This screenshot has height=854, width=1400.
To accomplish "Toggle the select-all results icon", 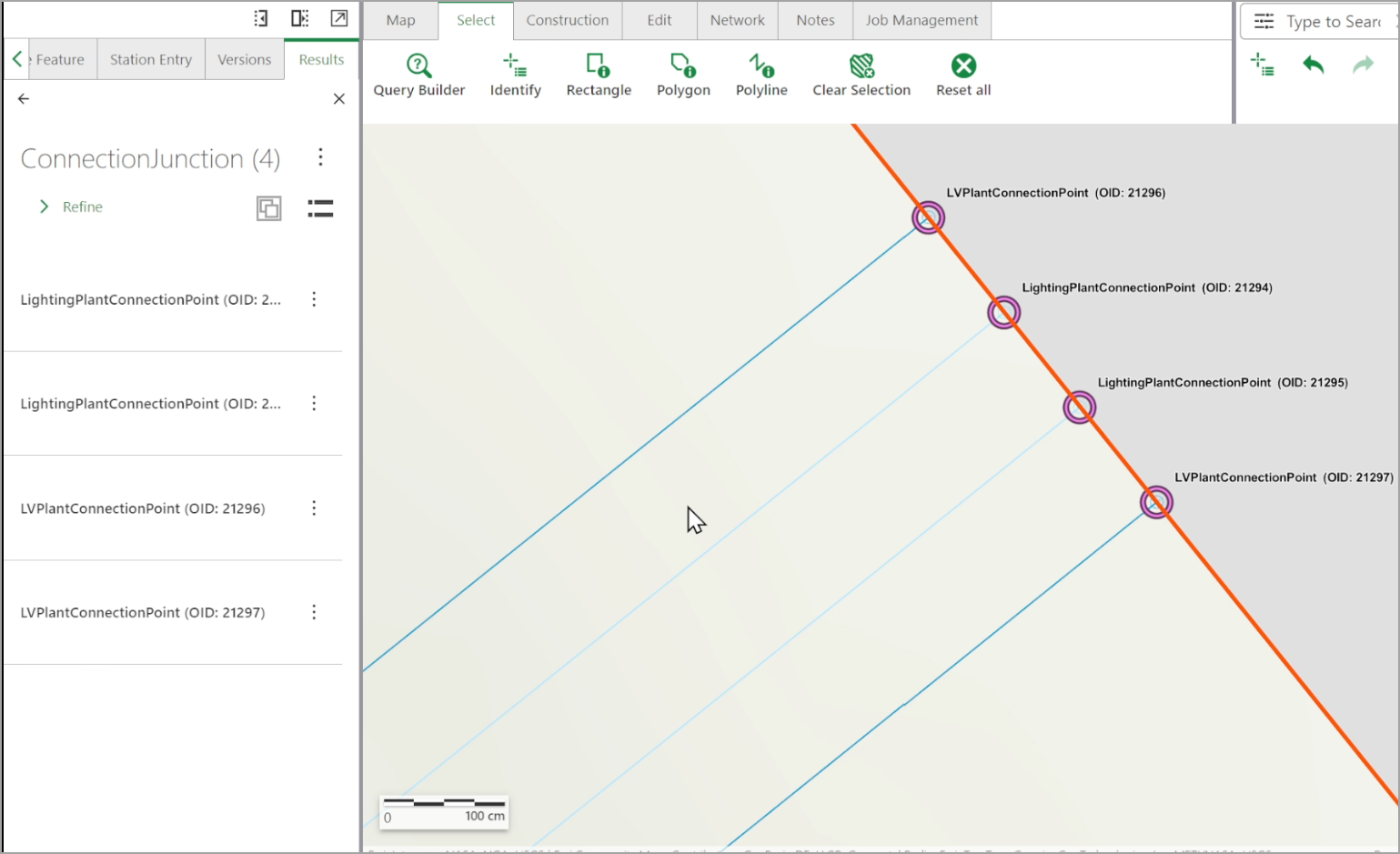I will [x=268, y=208].
